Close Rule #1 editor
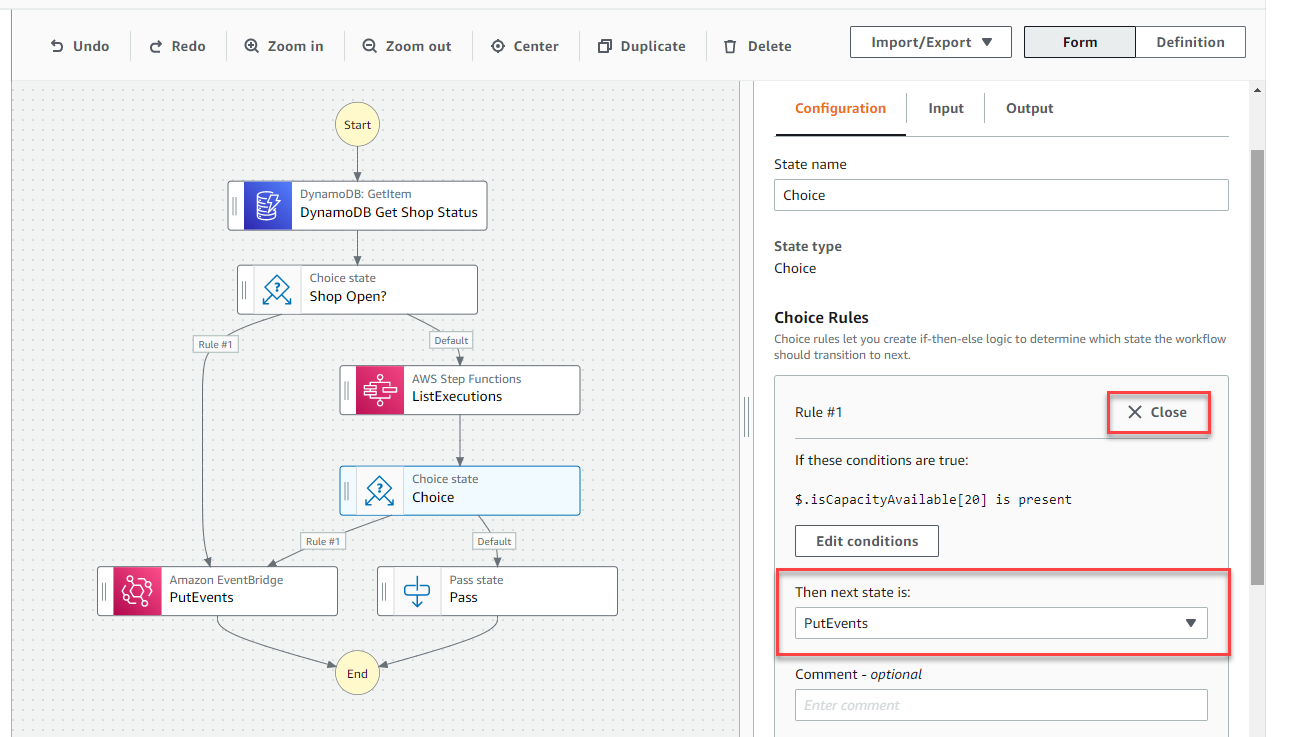 [1157, 412]
